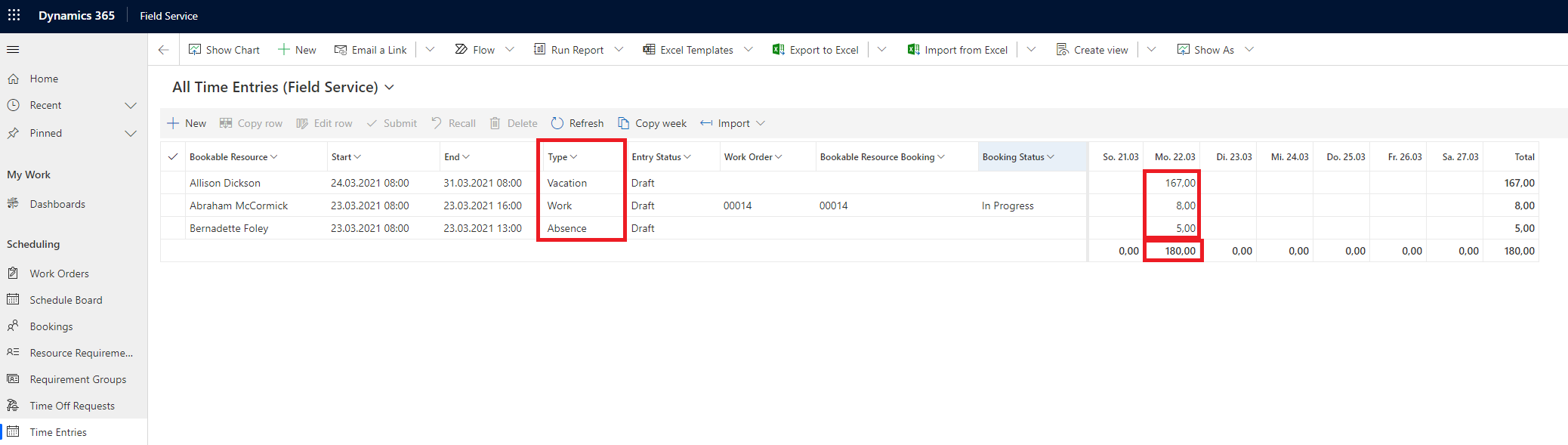Click New in the grid toolbar

pyautogui.click(x=187, y=123)
